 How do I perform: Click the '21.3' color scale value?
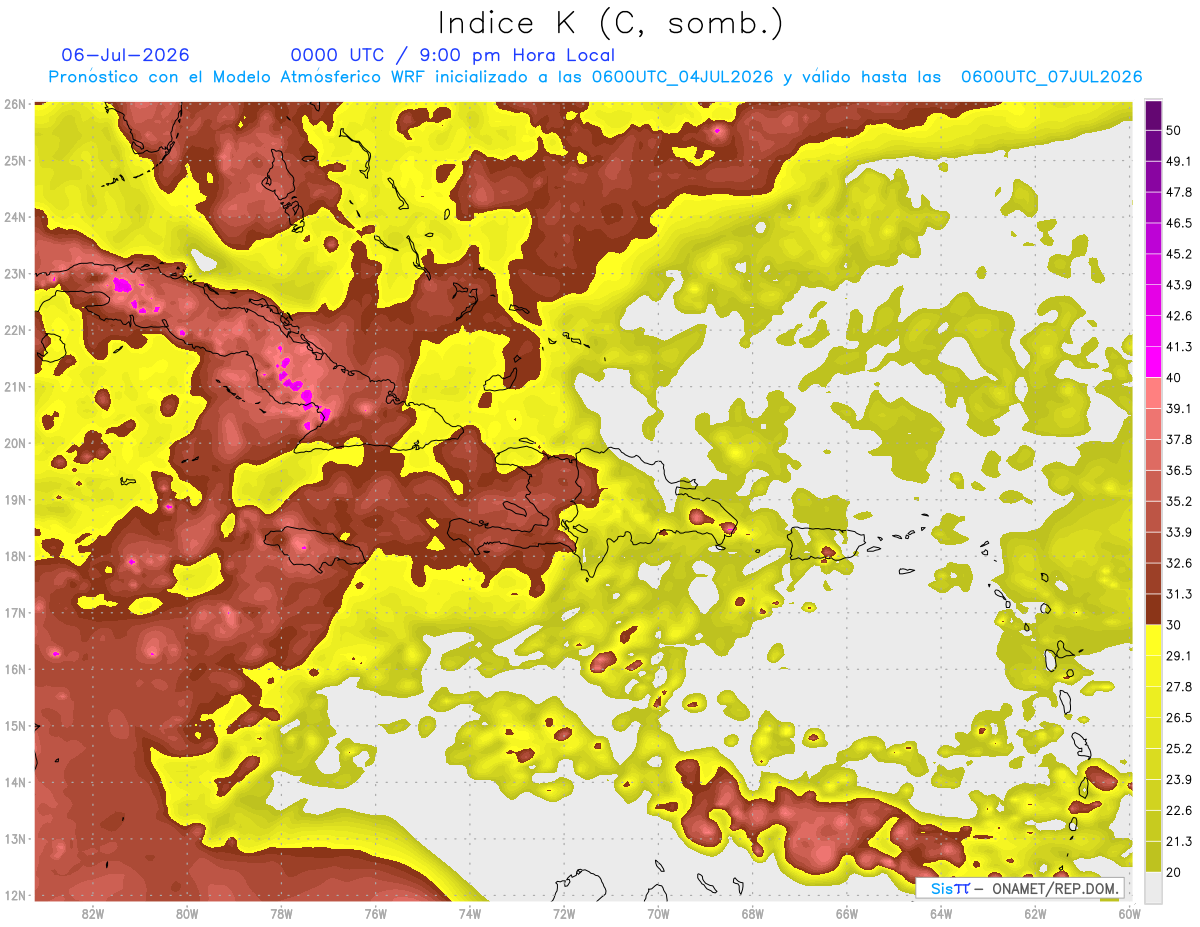(1179, 841)
